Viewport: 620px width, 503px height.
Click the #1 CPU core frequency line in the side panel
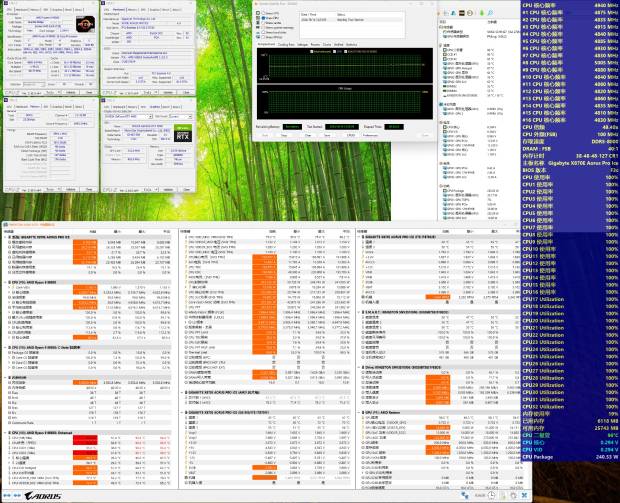coord(570,12)
